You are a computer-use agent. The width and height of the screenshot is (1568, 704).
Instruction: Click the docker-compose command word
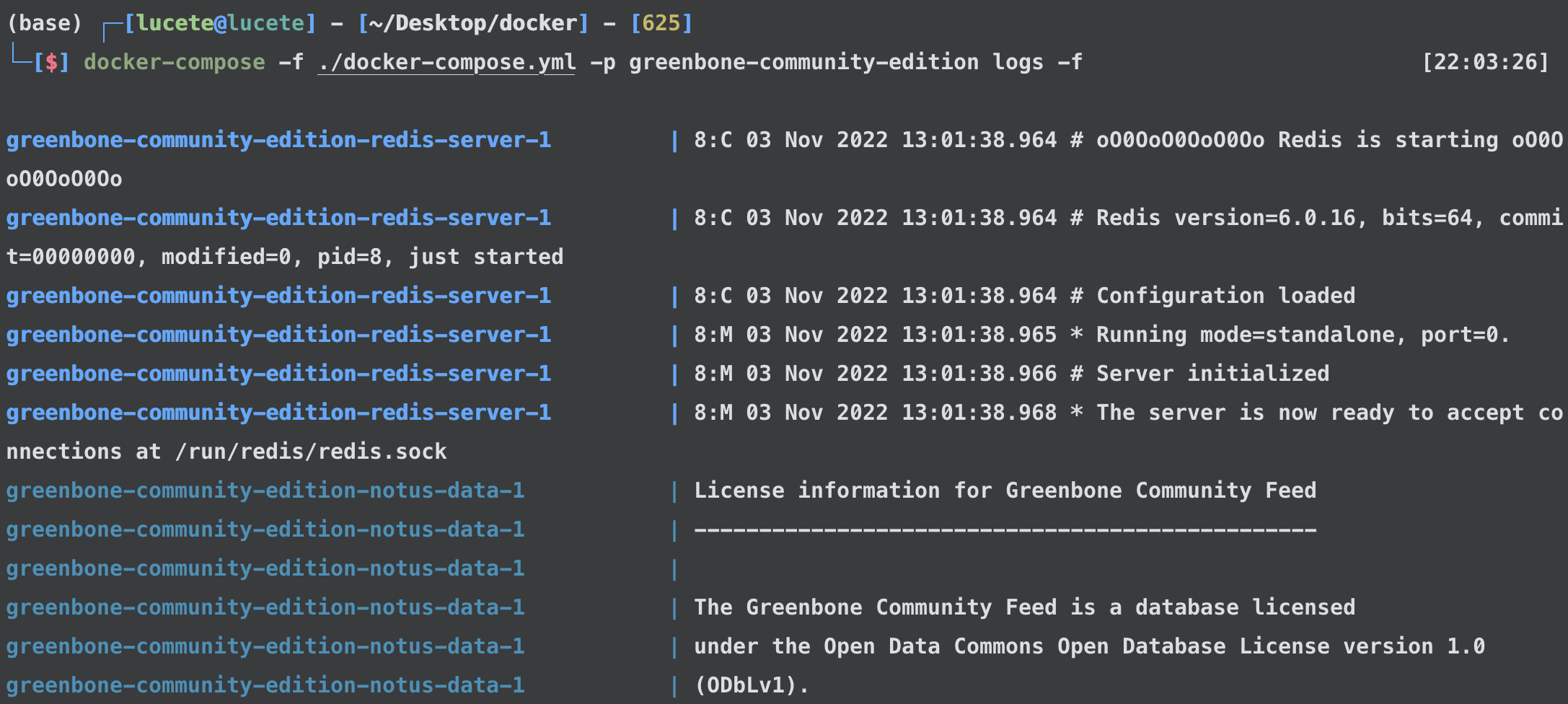click(175, 62)
